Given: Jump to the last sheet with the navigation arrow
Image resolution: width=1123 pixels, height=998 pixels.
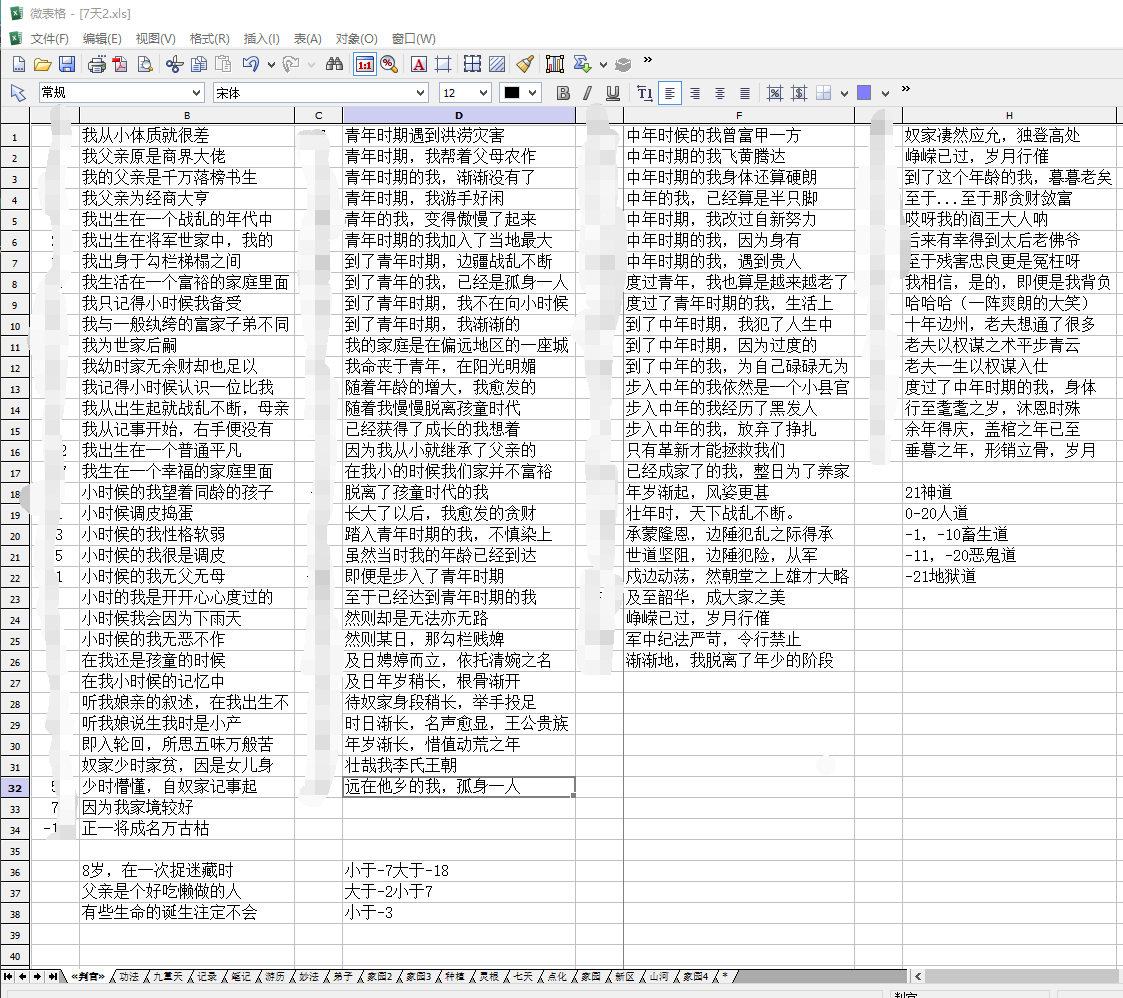Looking at the screenshot, I should click(x=52, y=976).
